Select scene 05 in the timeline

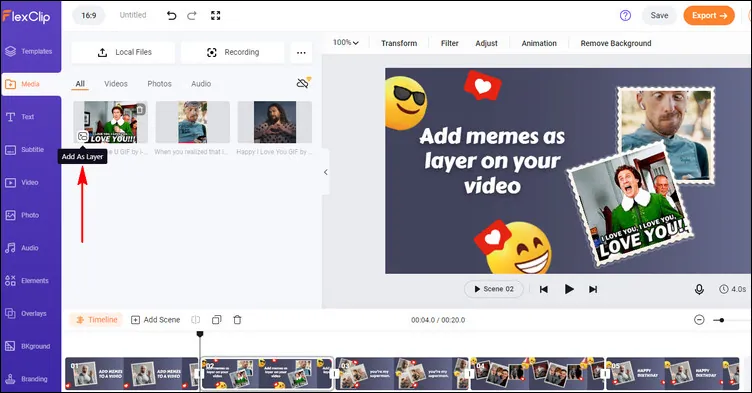[x=672, y=373]
